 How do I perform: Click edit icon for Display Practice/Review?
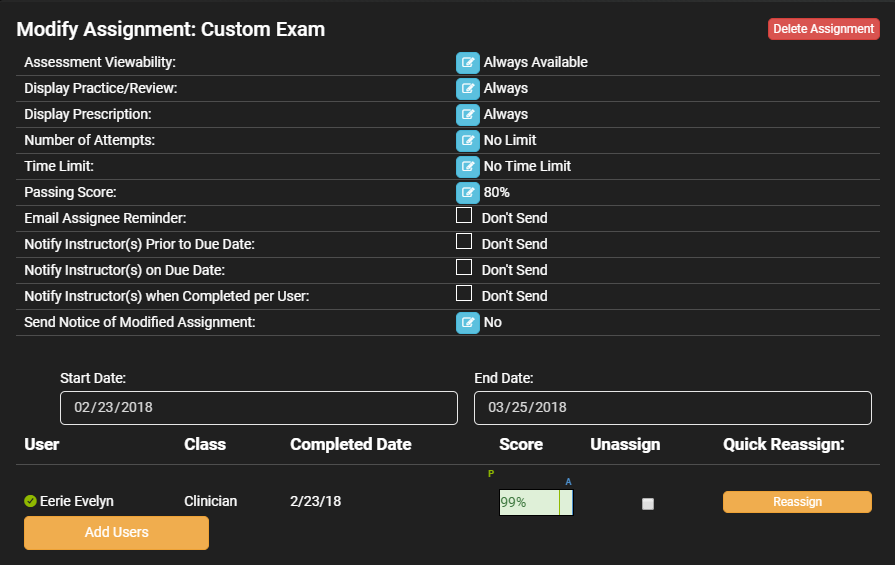pos(467,89)
